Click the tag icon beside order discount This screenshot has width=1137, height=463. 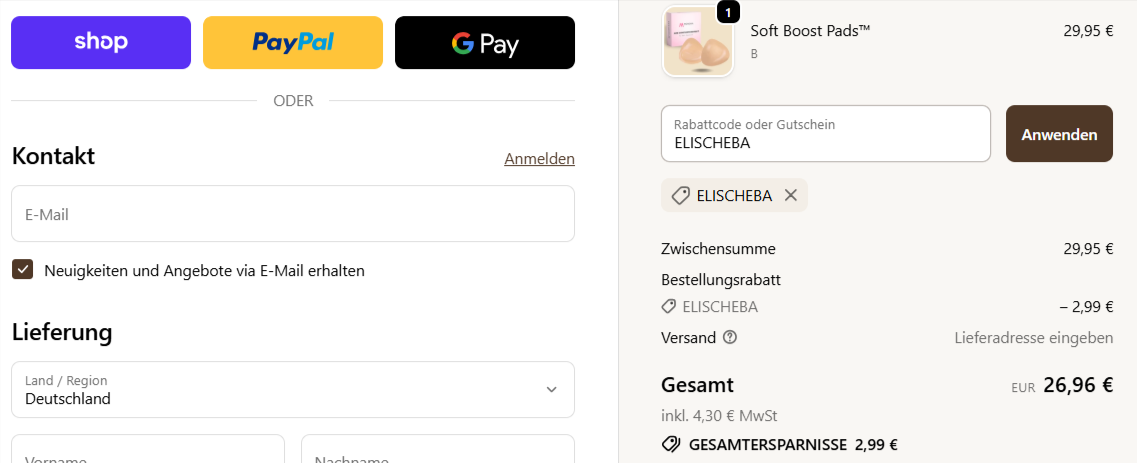(x=669, y=307)
